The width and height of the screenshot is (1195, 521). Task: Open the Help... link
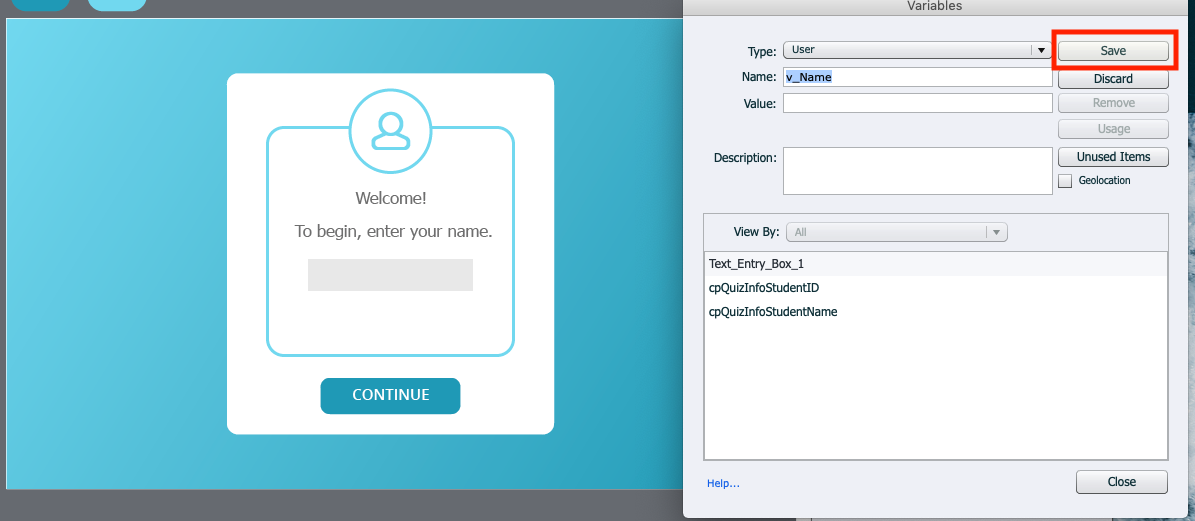tap(723, 484)
